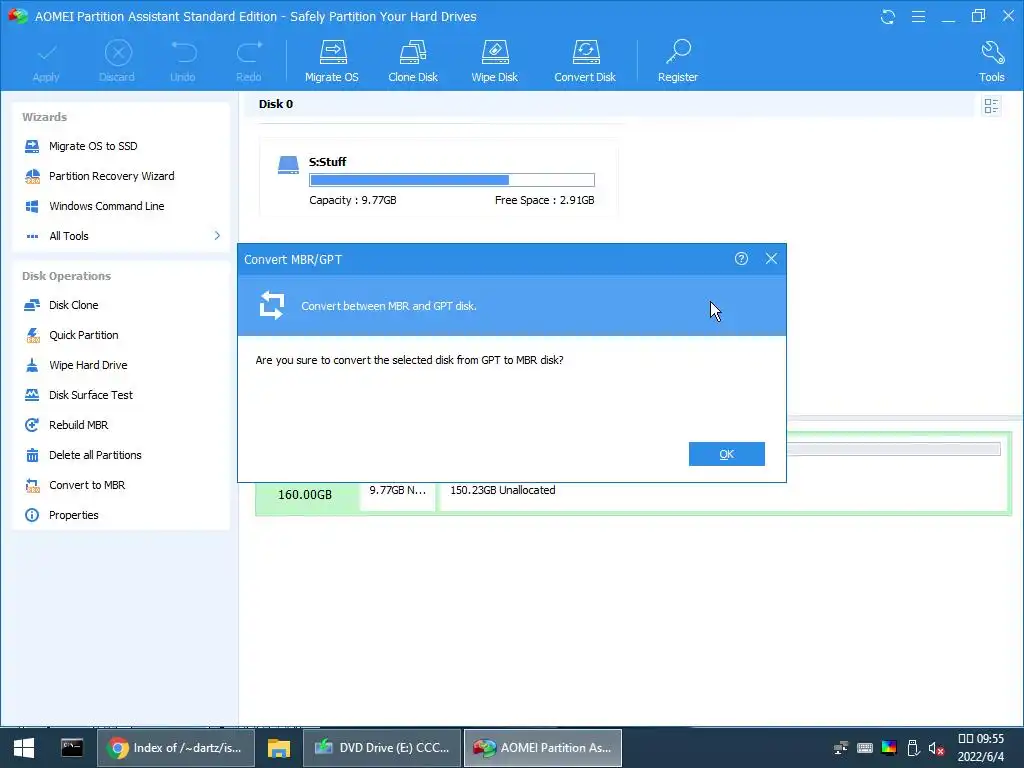Click the USB device tray icon

pyautogui.click(x=913, y=748)
